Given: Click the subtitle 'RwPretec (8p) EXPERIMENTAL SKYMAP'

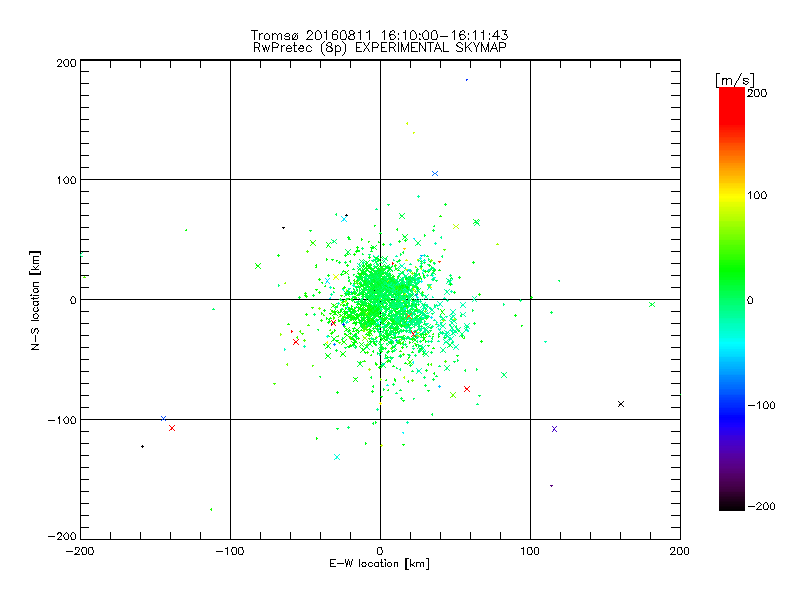Looking at the screenshot, I should tap(380, 47).
